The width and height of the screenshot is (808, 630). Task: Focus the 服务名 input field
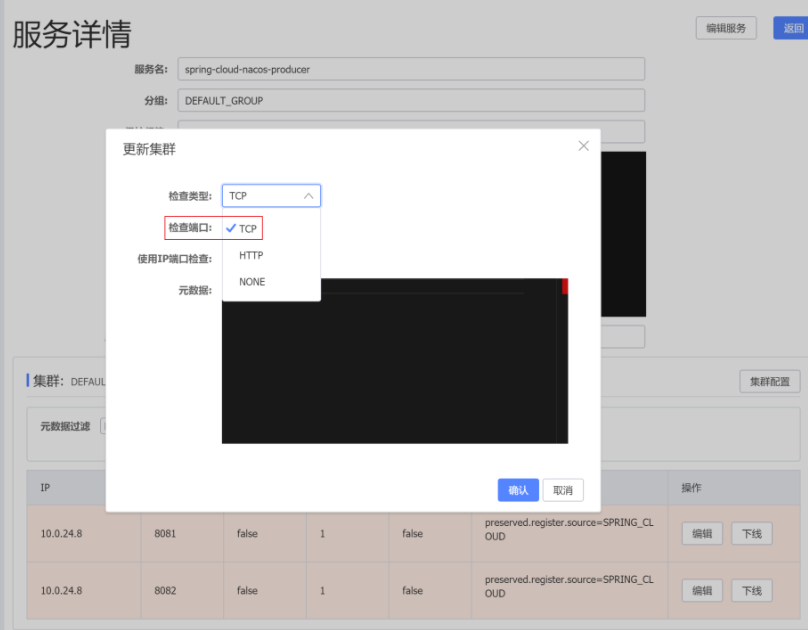[411, 69]
